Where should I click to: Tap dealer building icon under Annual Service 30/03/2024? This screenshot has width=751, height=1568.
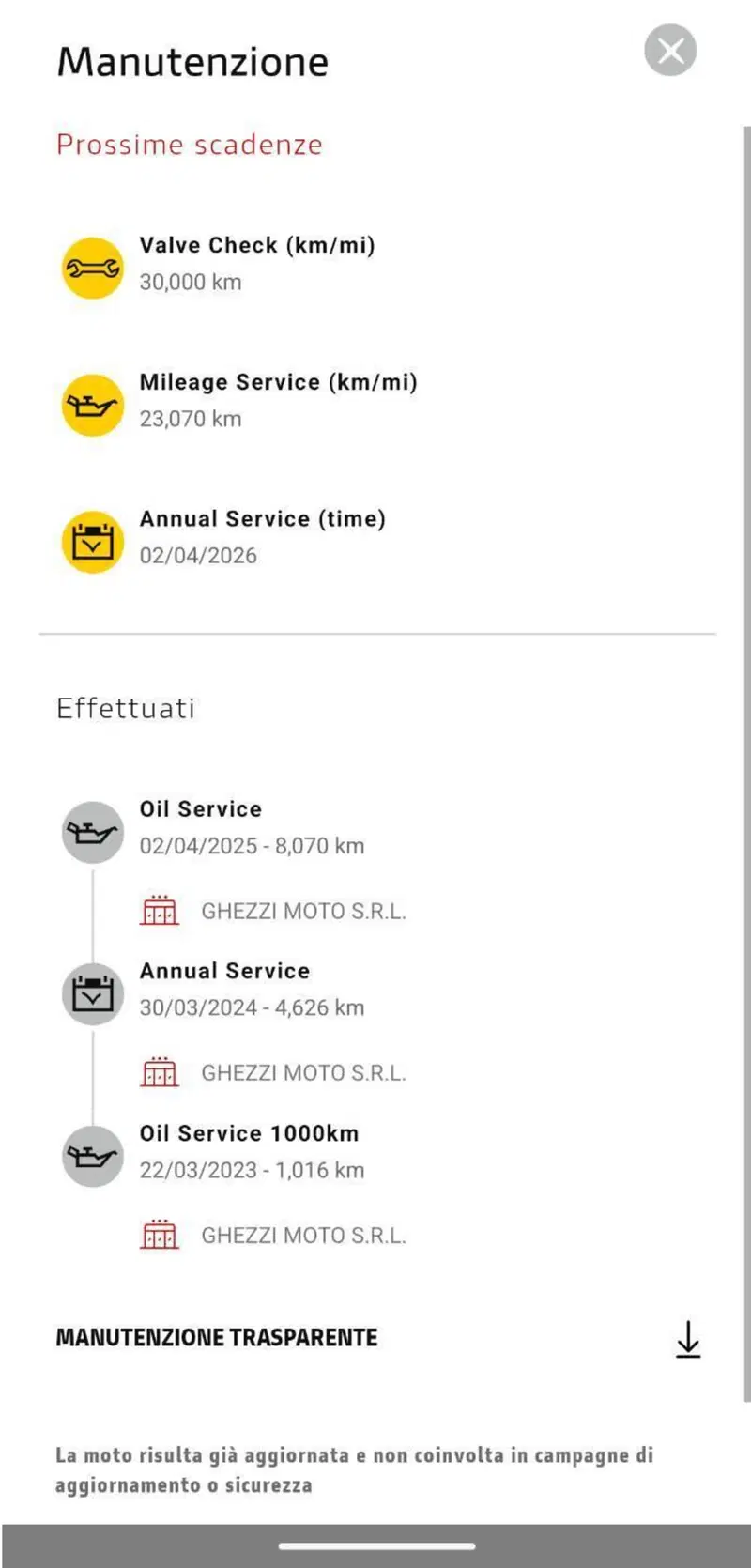pyautogui.click(x=159, y=1071)
